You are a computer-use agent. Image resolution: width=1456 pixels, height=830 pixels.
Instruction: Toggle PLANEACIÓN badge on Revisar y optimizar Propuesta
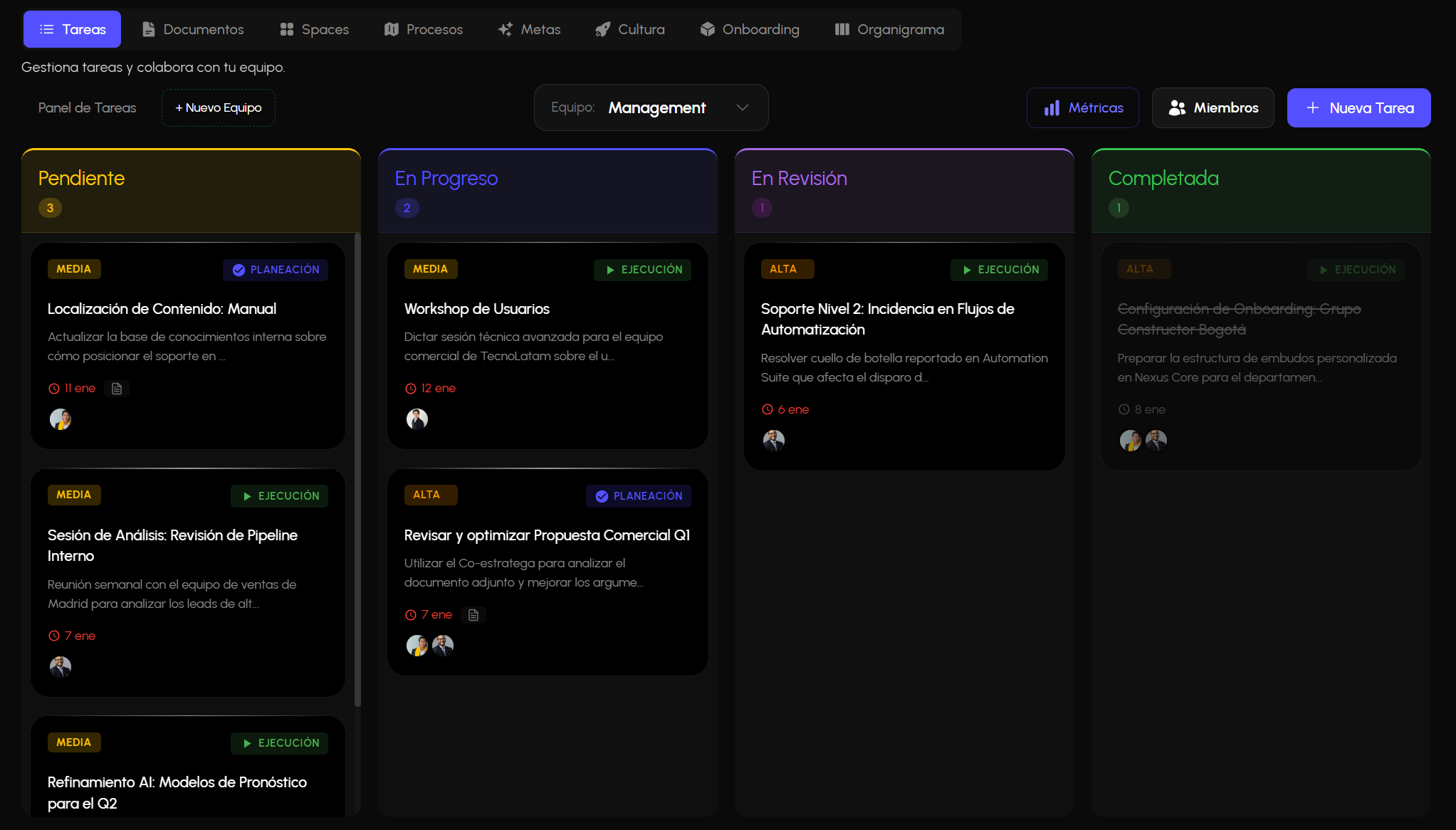[x=639, y=496]
